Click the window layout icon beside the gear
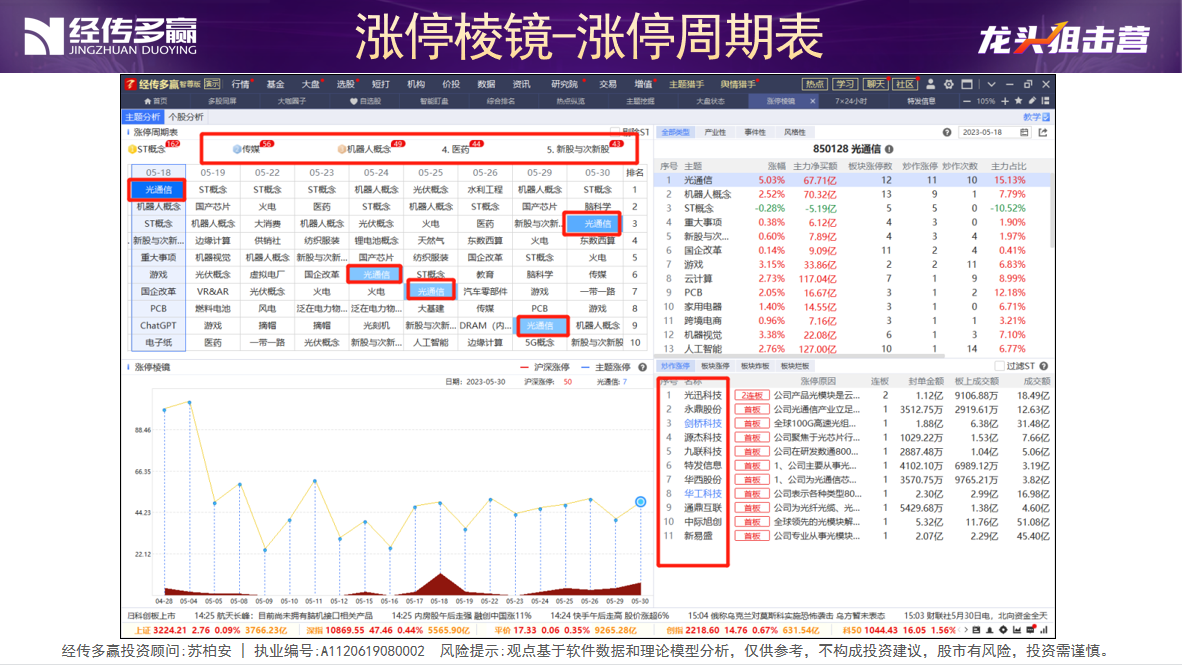 point(967,84)
